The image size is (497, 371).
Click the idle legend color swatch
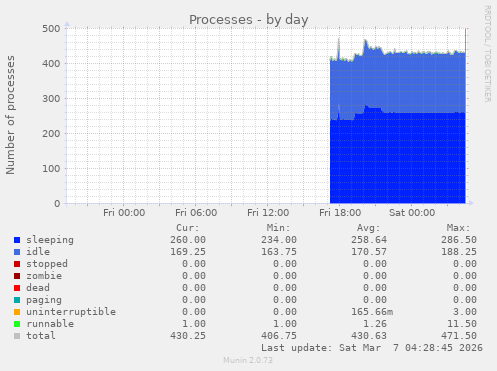point(17,252)
